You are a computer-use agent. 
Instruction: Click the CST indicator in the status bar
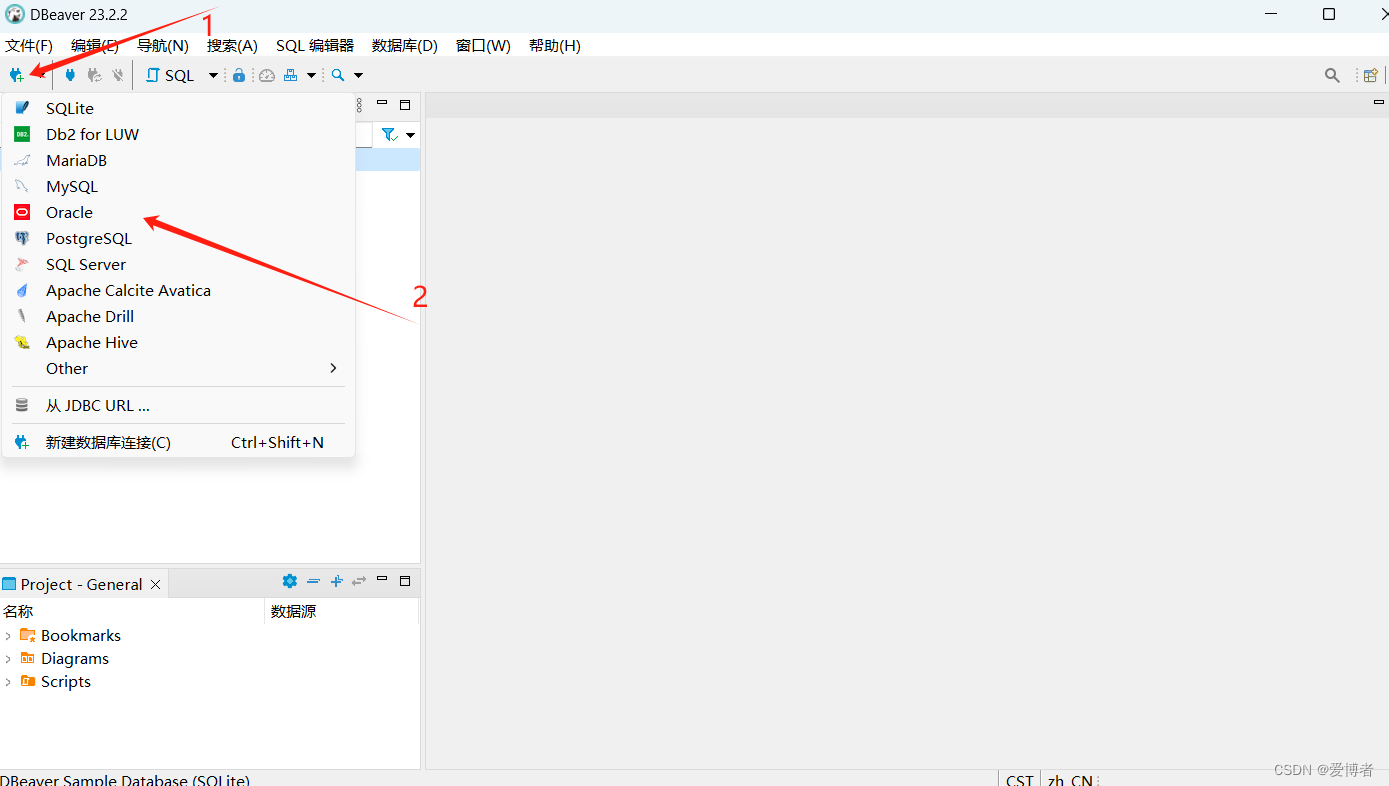tap(1019, 778)
